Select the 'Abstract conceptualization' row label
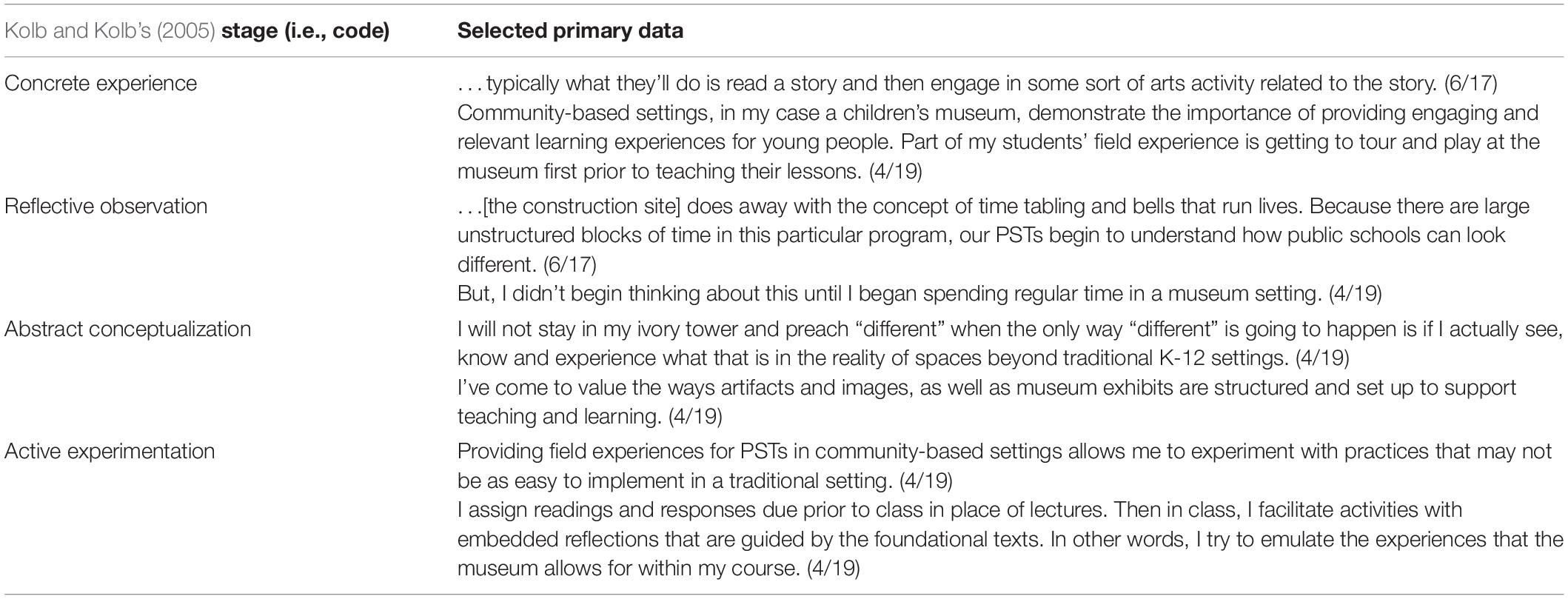Image resolution: width=1568 pixels, height=599 pixels. tap(128, 329)
